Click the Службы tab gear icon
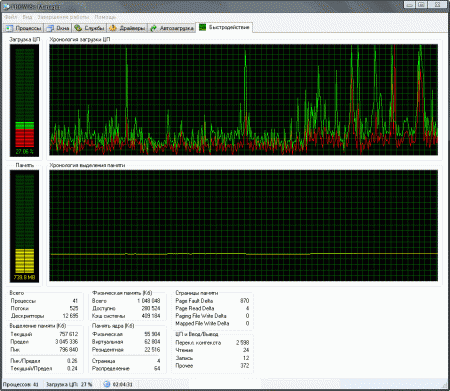Screen dimensions: 450x391 point(78,28)
